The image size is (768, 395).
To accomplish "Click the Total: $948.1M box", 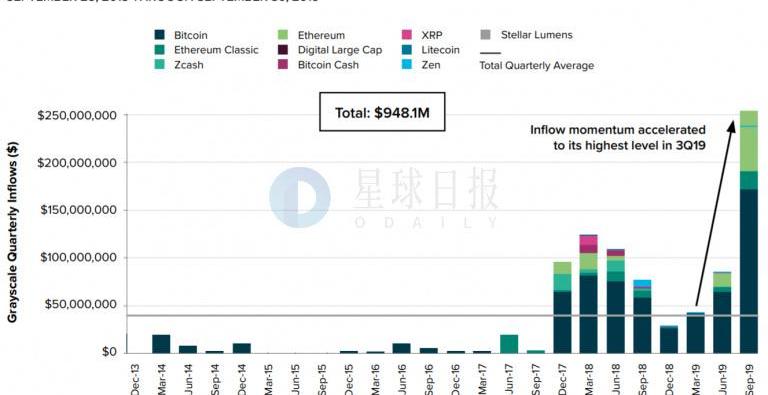I will click(x=382, y=112).
